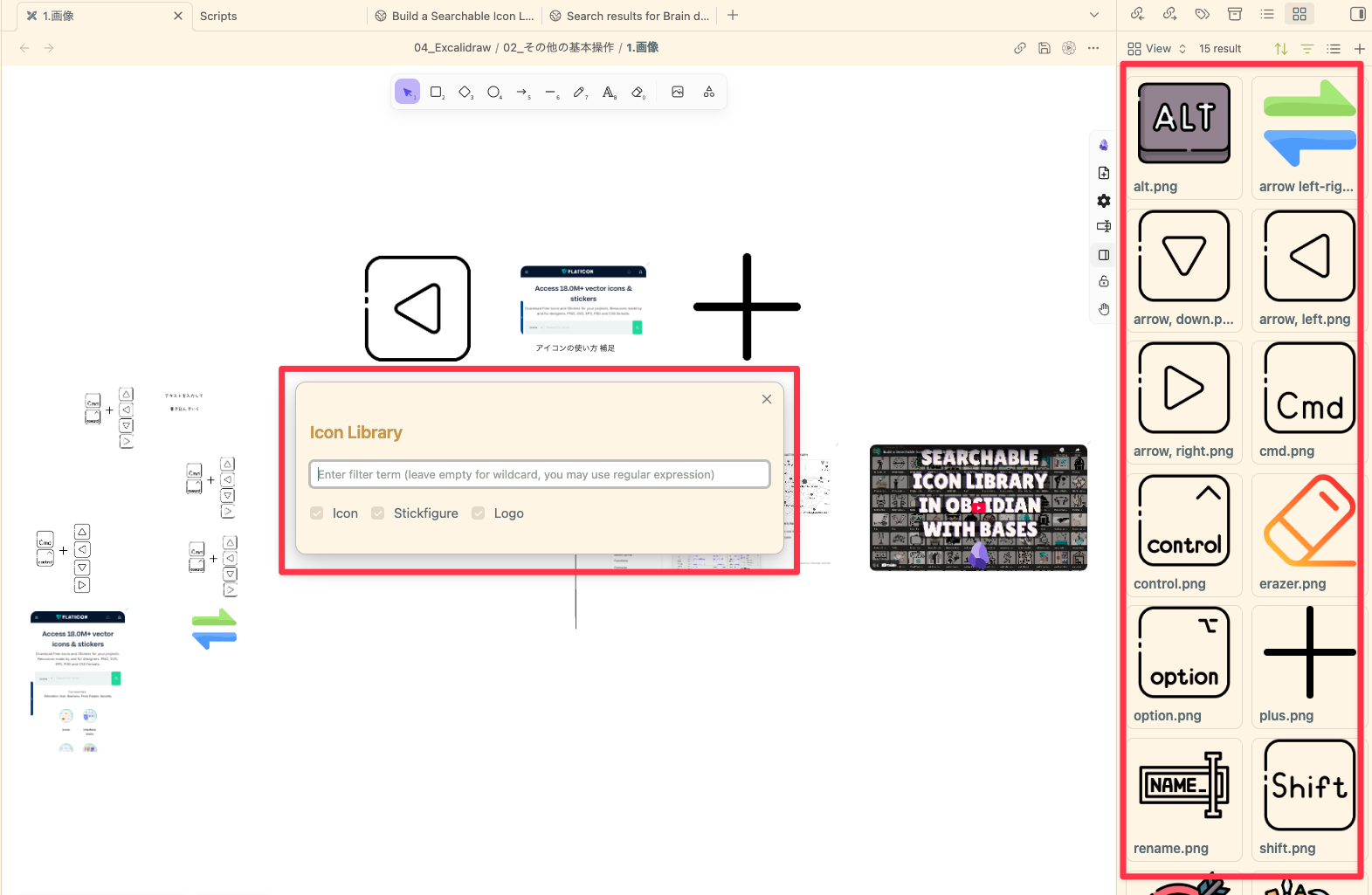Pick the freedraw Pencil tool
Image resolution: width=1372 pixels, height=895 pixels.
(579, 92)
